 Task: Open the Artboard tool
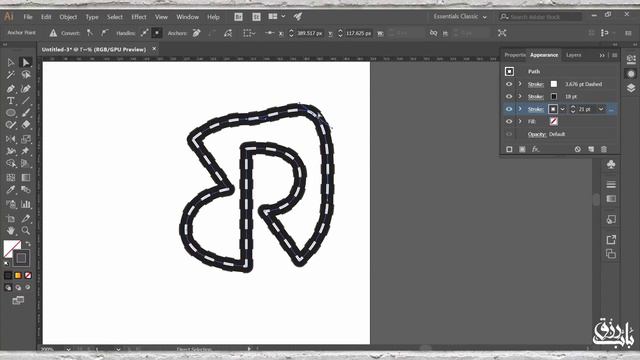[11, 218]
